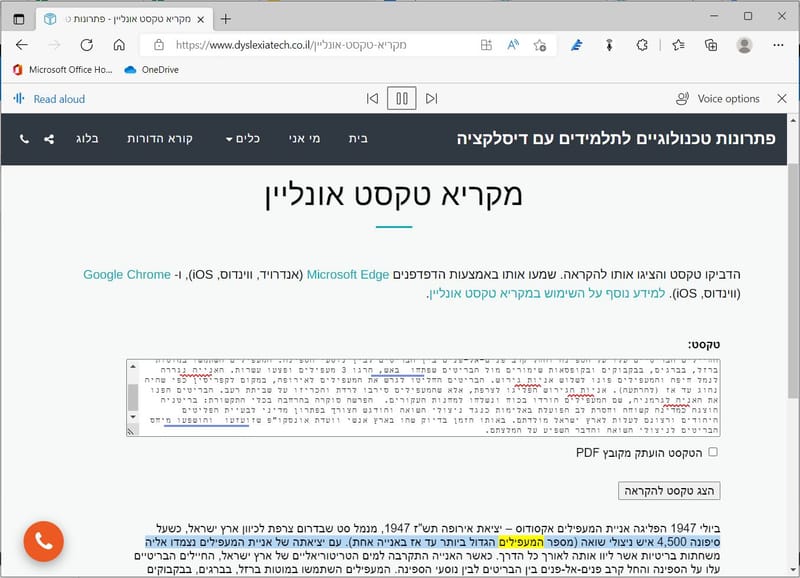Skip to the next paragraph in Read aloud
Viewport: 800px width, 578px height.
click(x=431, y=98)
